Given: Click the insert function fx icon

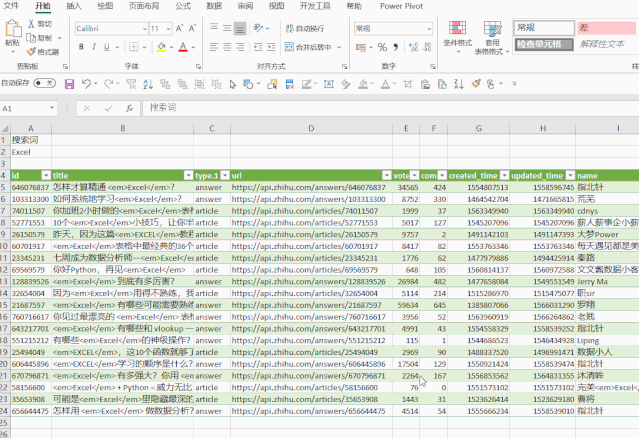Looking at the screenshot, I should pyautogui.click(x=130, y=108).
